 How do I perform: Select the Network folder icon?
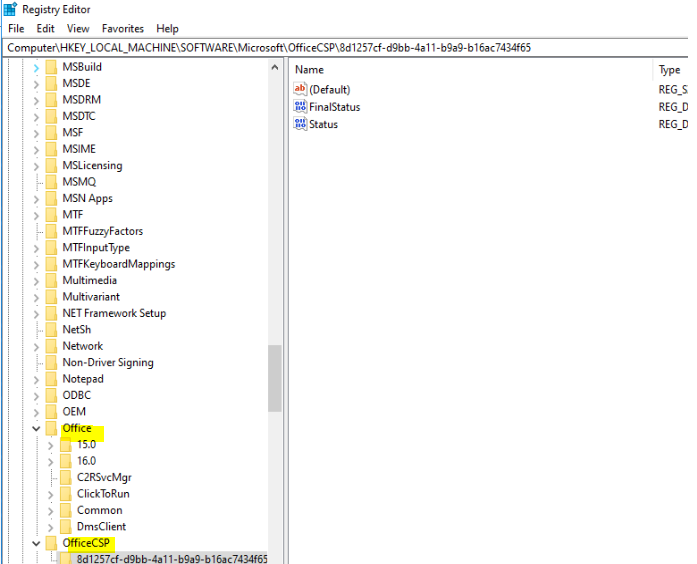point(52,346)
